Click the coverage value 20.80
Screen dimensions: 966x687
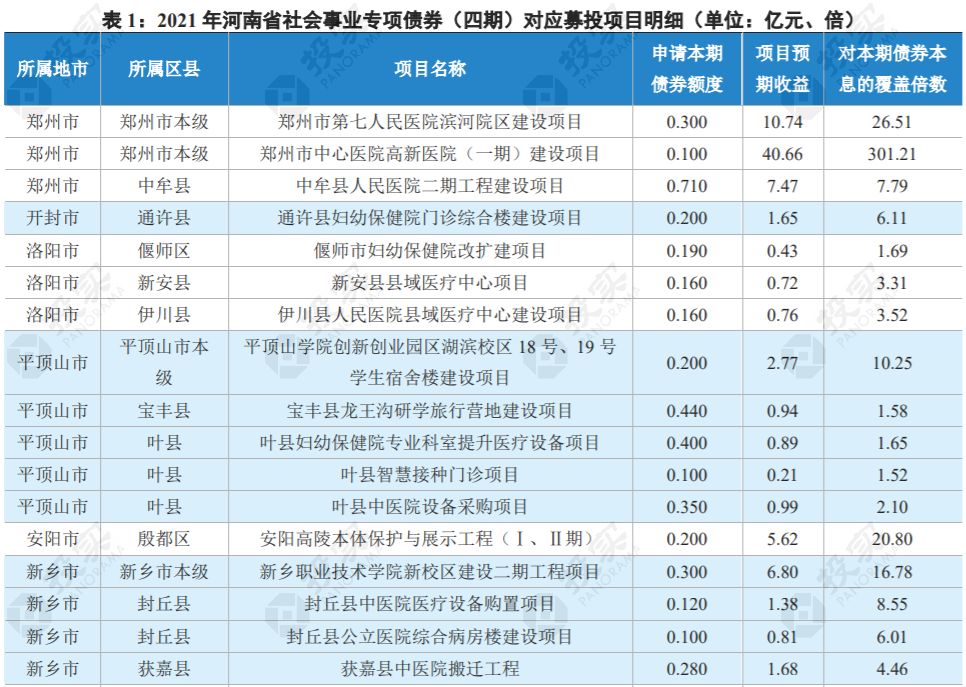(892, 539)
